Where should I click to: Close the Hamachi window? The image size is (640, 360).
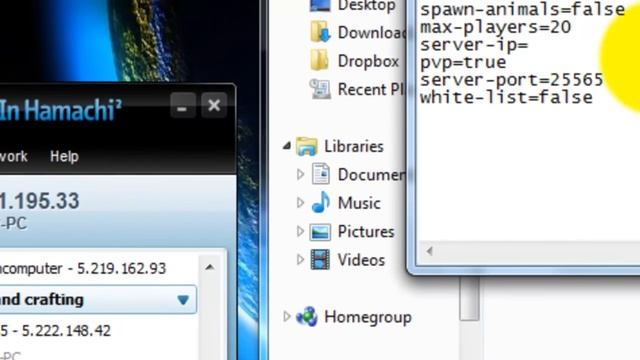(214, 106)
